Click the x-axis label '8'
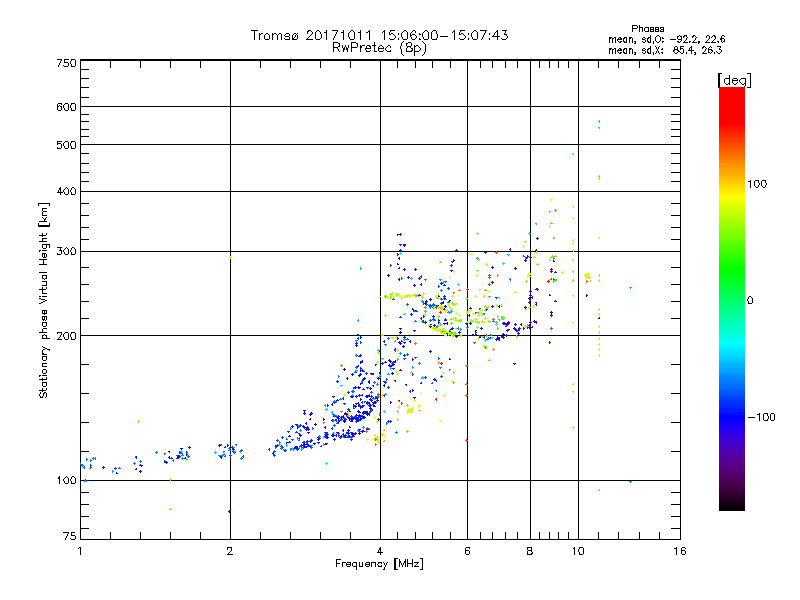This screenshot has width=800, height=600. point(530,551)
